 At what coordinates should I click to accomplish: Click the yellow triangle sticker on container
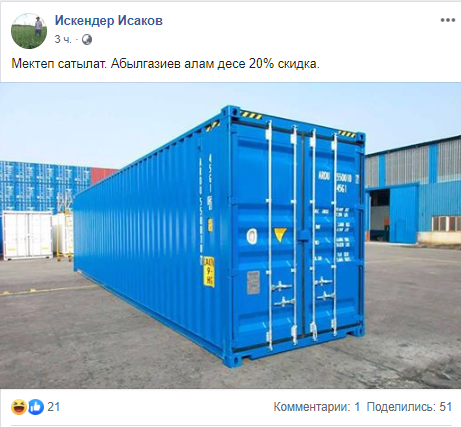pyautogui.click(x=280, y=235)
